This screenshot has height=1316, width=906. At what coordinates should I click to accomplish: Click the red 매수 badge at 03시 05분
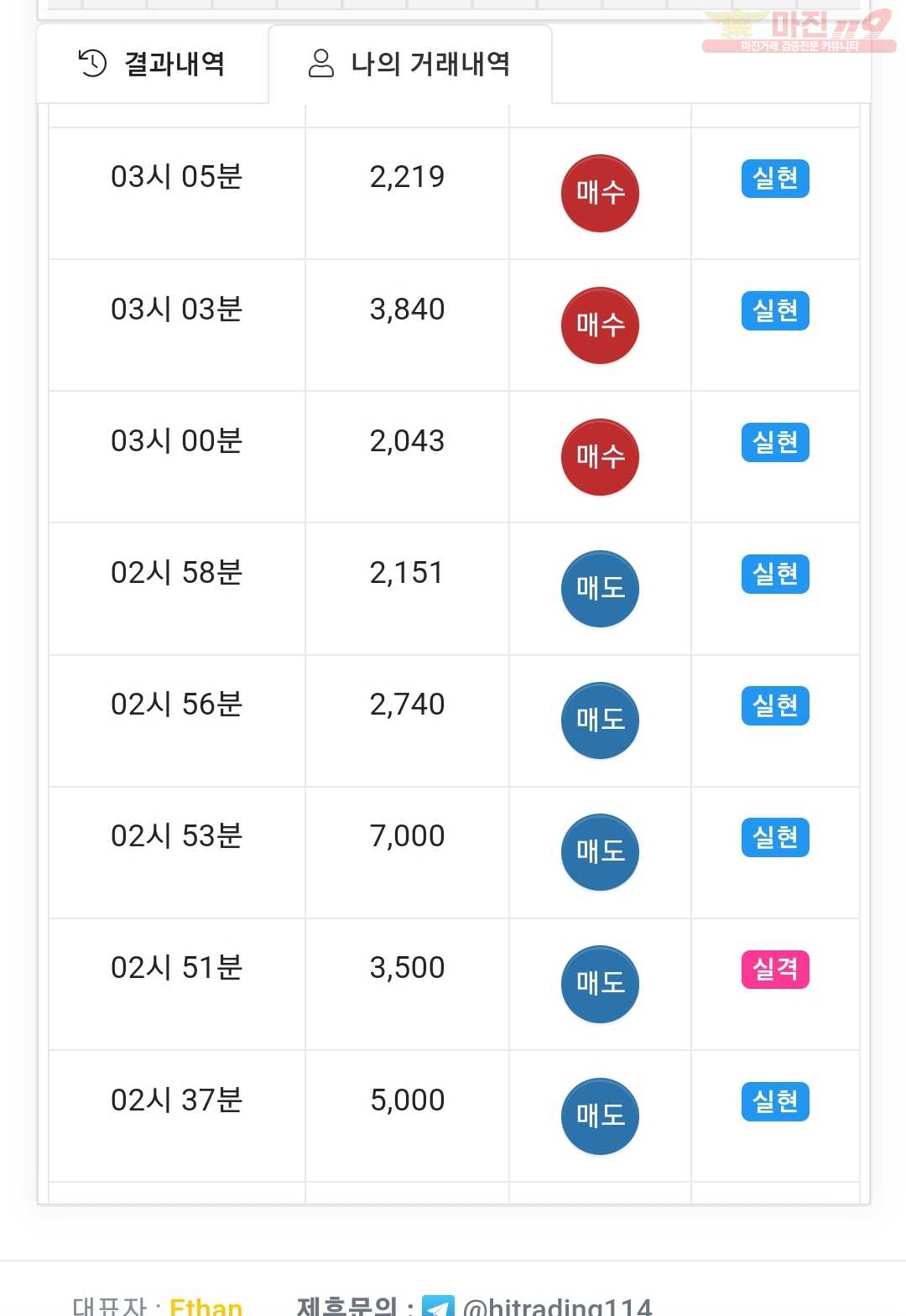600,193
